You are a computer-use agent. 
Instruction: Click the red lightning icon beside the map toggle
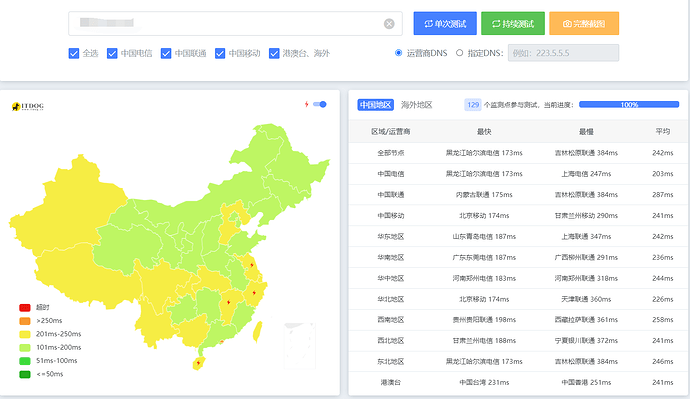[307, 104]
